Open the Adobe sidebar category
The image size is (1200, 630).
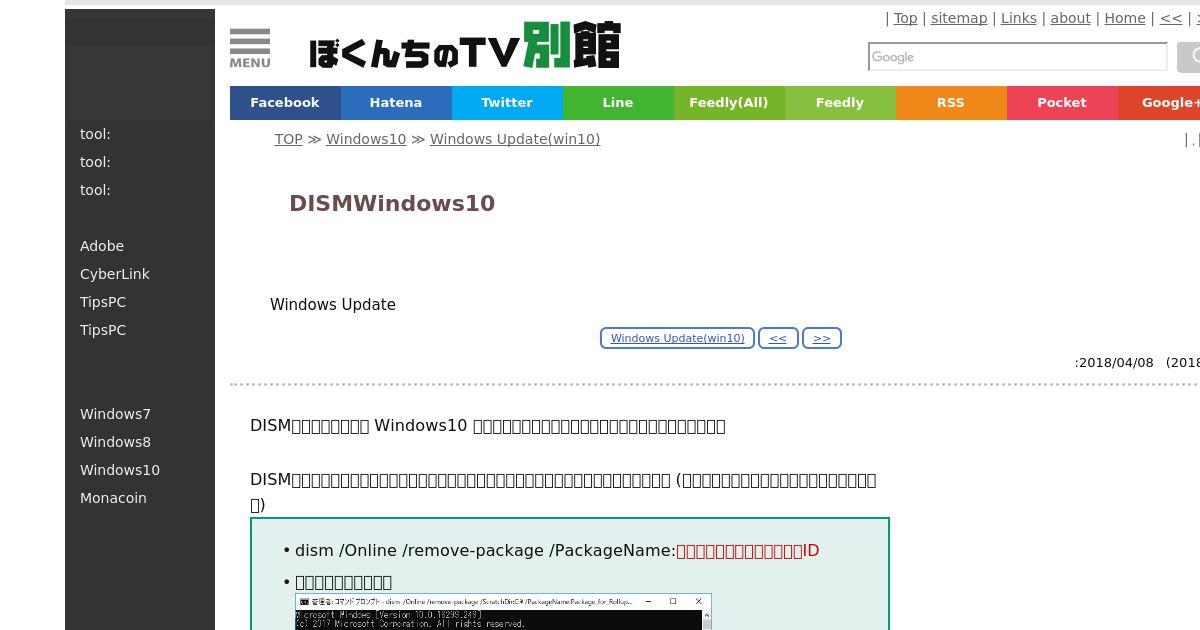pyautogui.click(x=102, y=246)
